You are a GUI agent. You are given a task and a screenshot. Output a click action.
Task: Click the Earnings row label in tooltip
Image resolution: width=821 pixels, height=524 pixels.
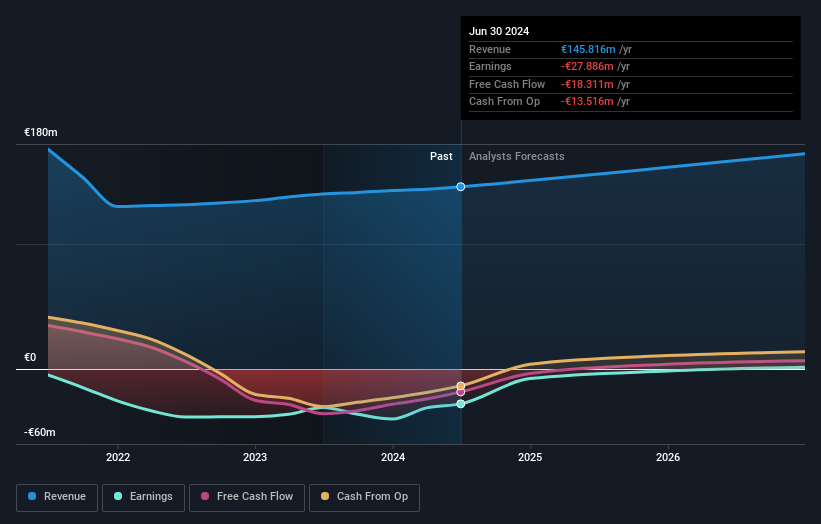pyautogui.click(x=490, y=66)
